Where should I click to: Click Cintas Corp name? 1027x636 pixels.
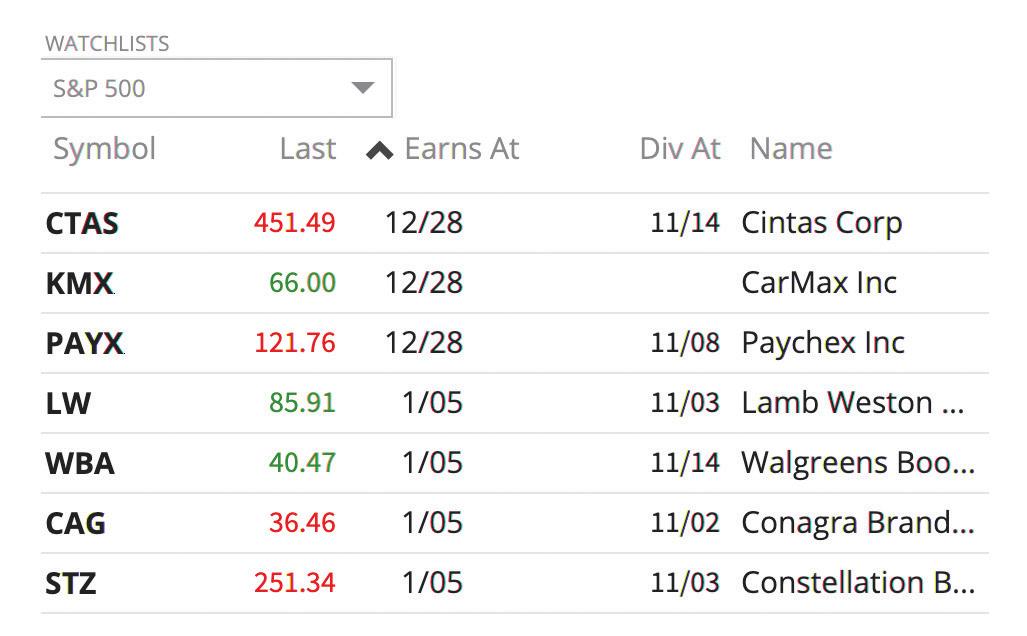(822, 223)
